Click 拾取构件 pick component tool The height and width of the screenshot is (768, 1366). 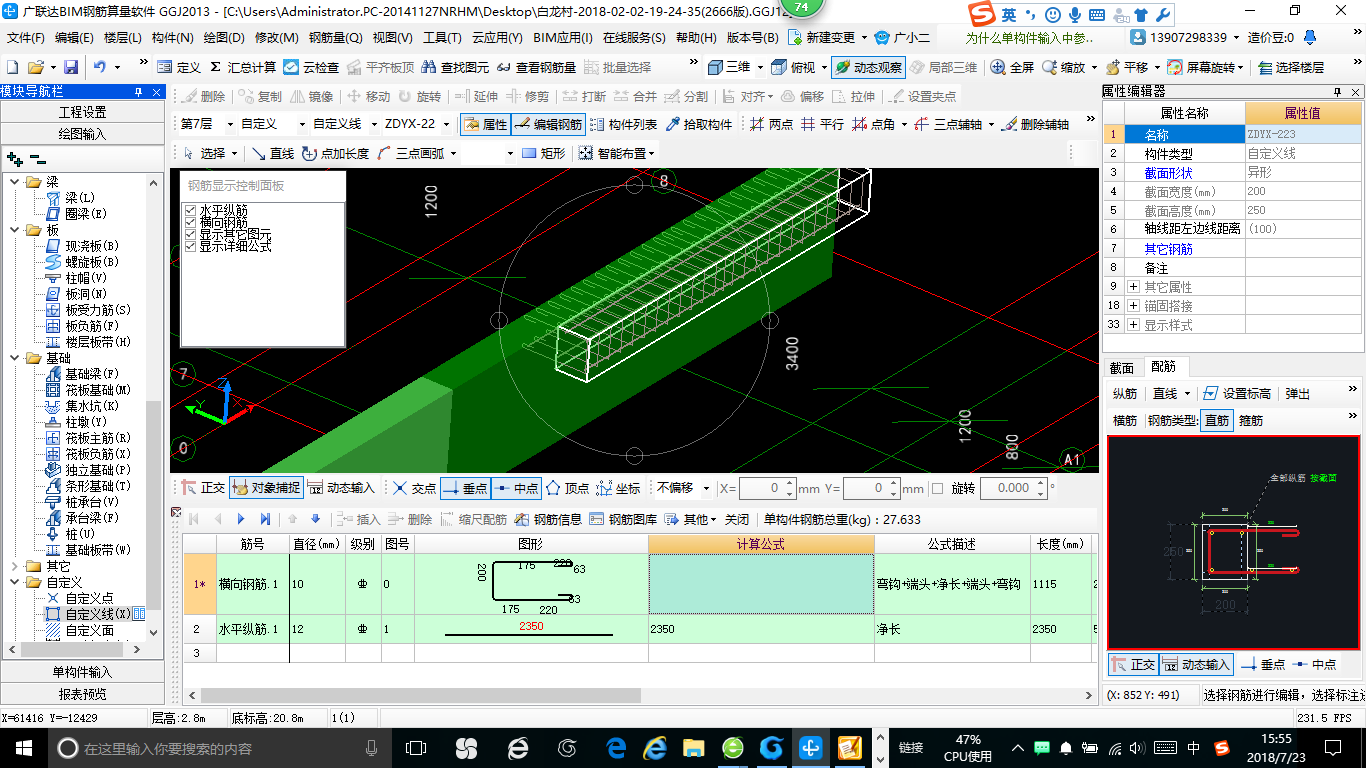tap(698, 124)
